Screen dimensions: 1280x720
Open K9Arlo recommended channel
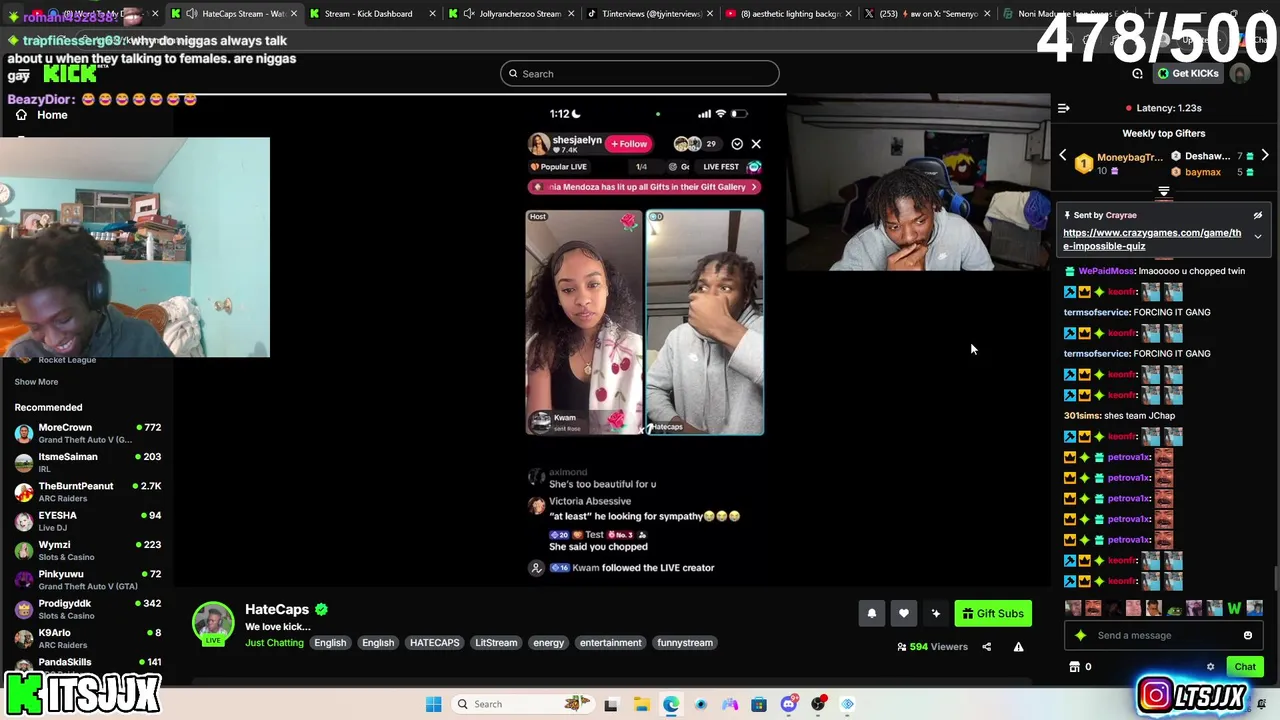pyautogui.click(x=88, y=638)
